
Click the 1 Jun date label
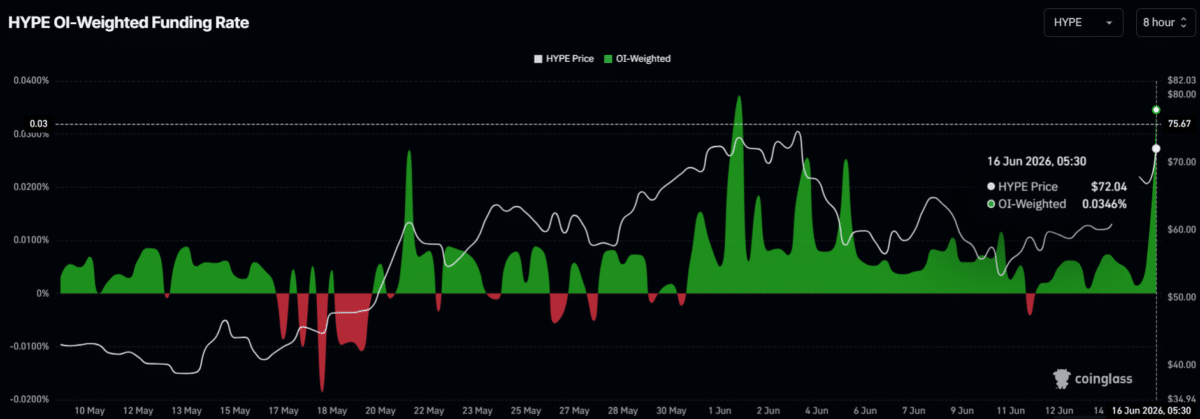click(719, 411)
